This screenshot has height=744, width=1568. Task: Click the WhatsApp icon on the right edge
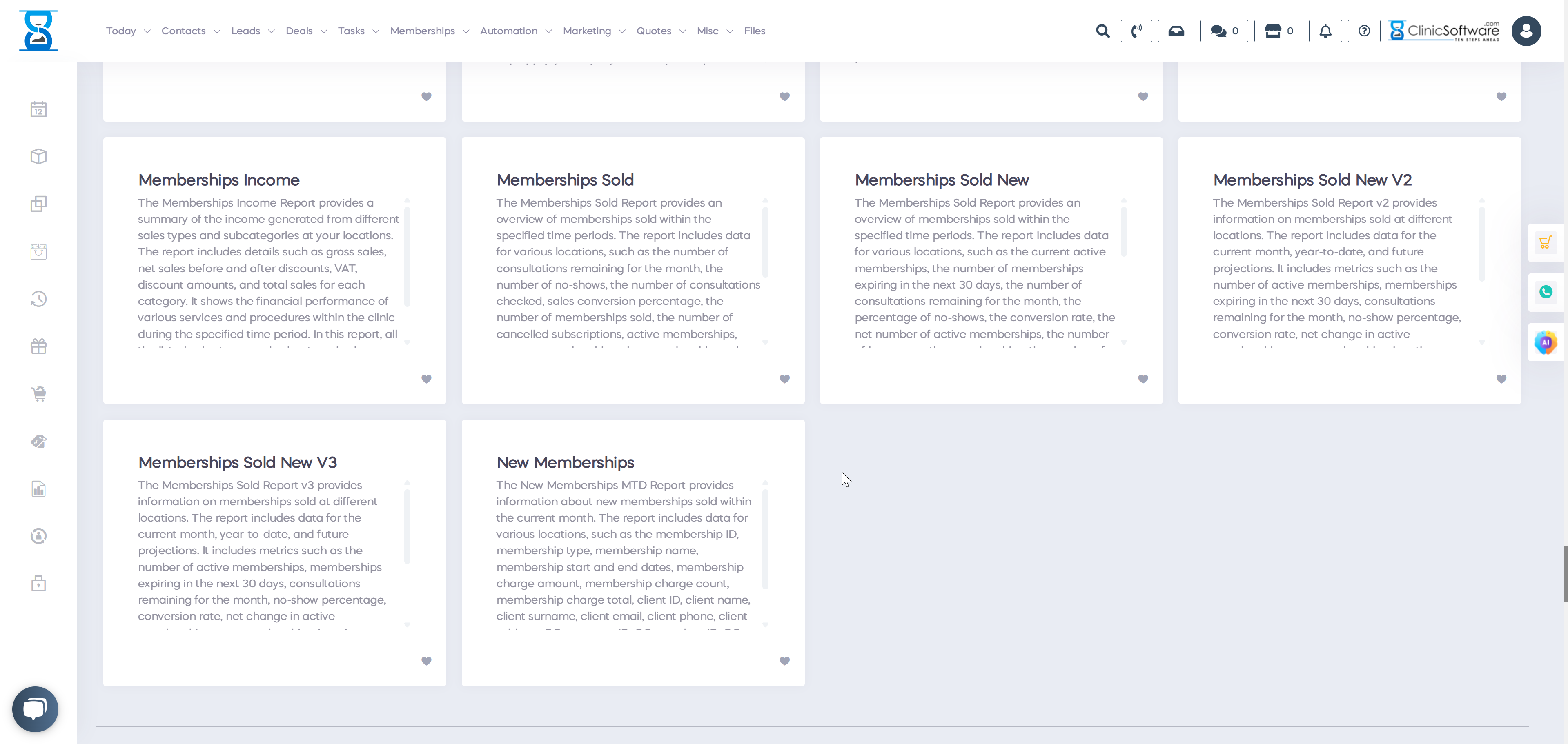[x=1547, y=292]
